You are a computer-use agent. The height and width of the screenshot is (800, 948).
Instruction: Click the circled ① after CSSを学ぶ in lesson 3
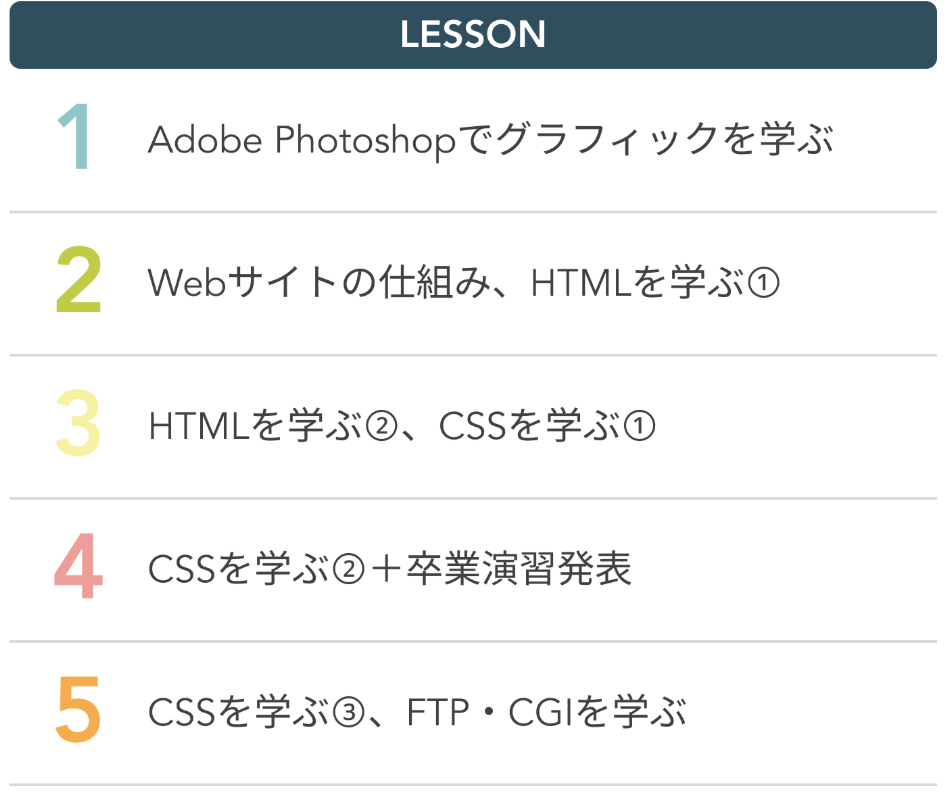pyautogui.click(x=639, y=426)
